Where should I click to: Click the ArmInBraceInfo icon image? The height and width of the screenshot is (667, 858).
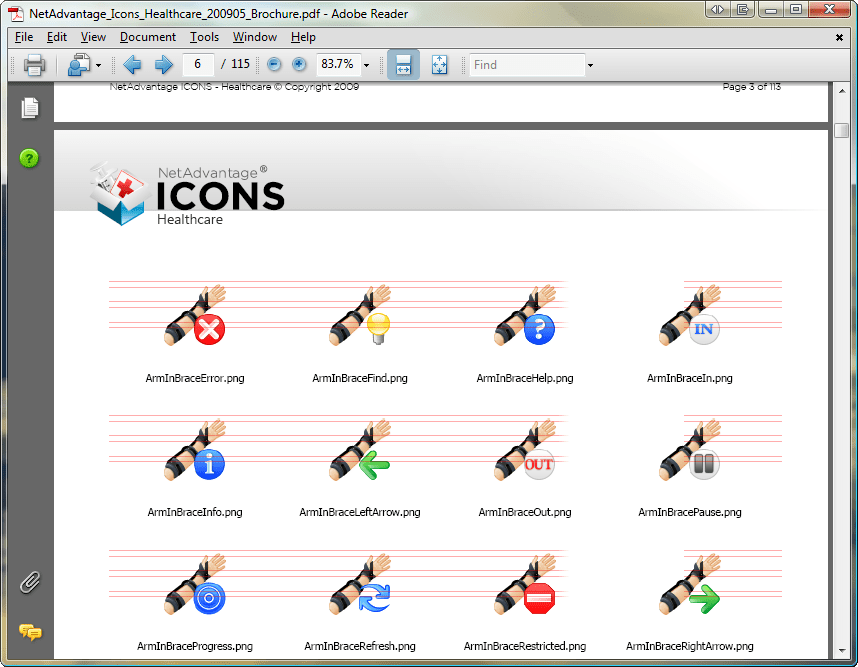[x=195, y=450]
